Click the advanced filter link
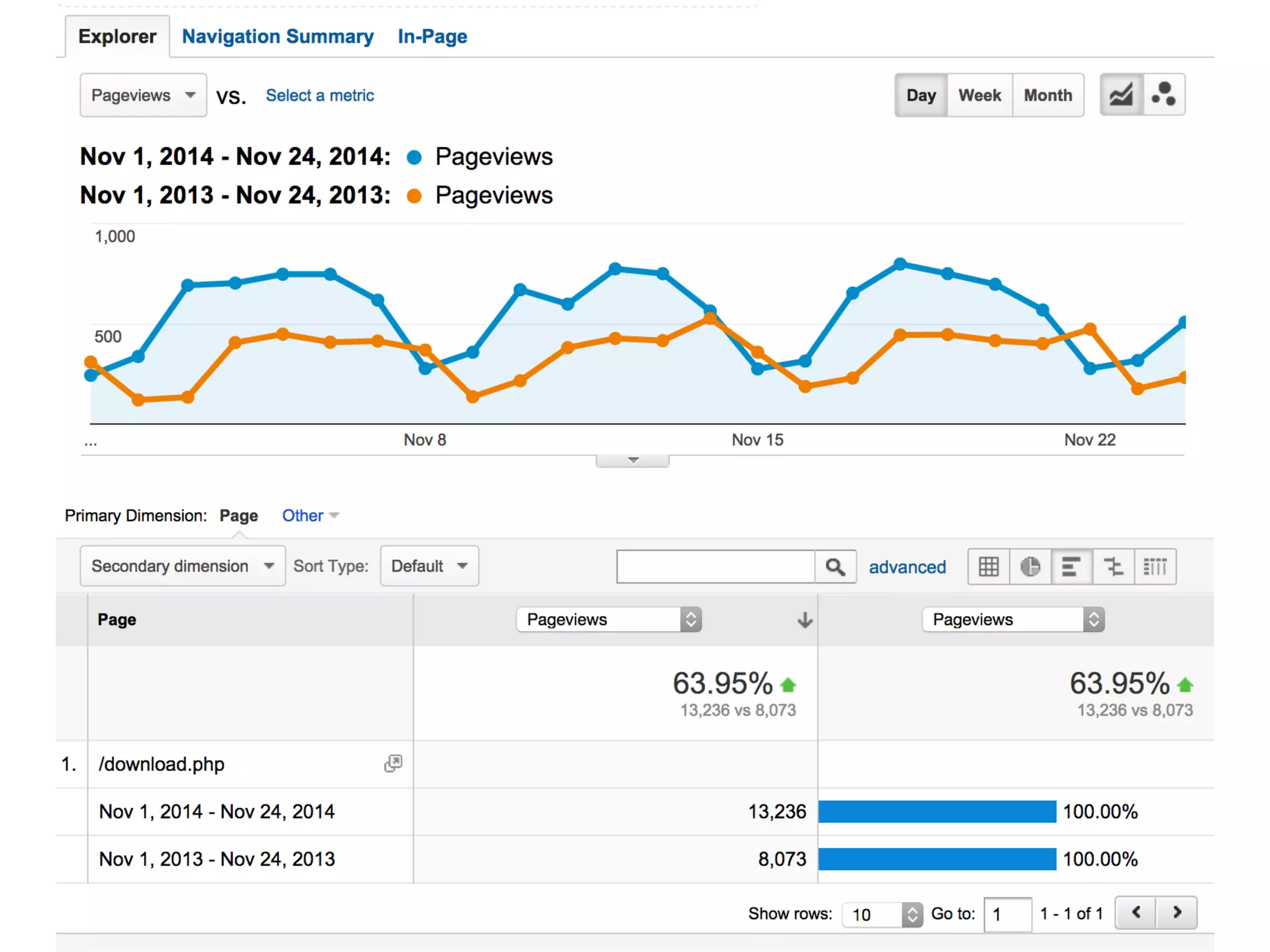The image size is (1270, 952). coord(907,567)
